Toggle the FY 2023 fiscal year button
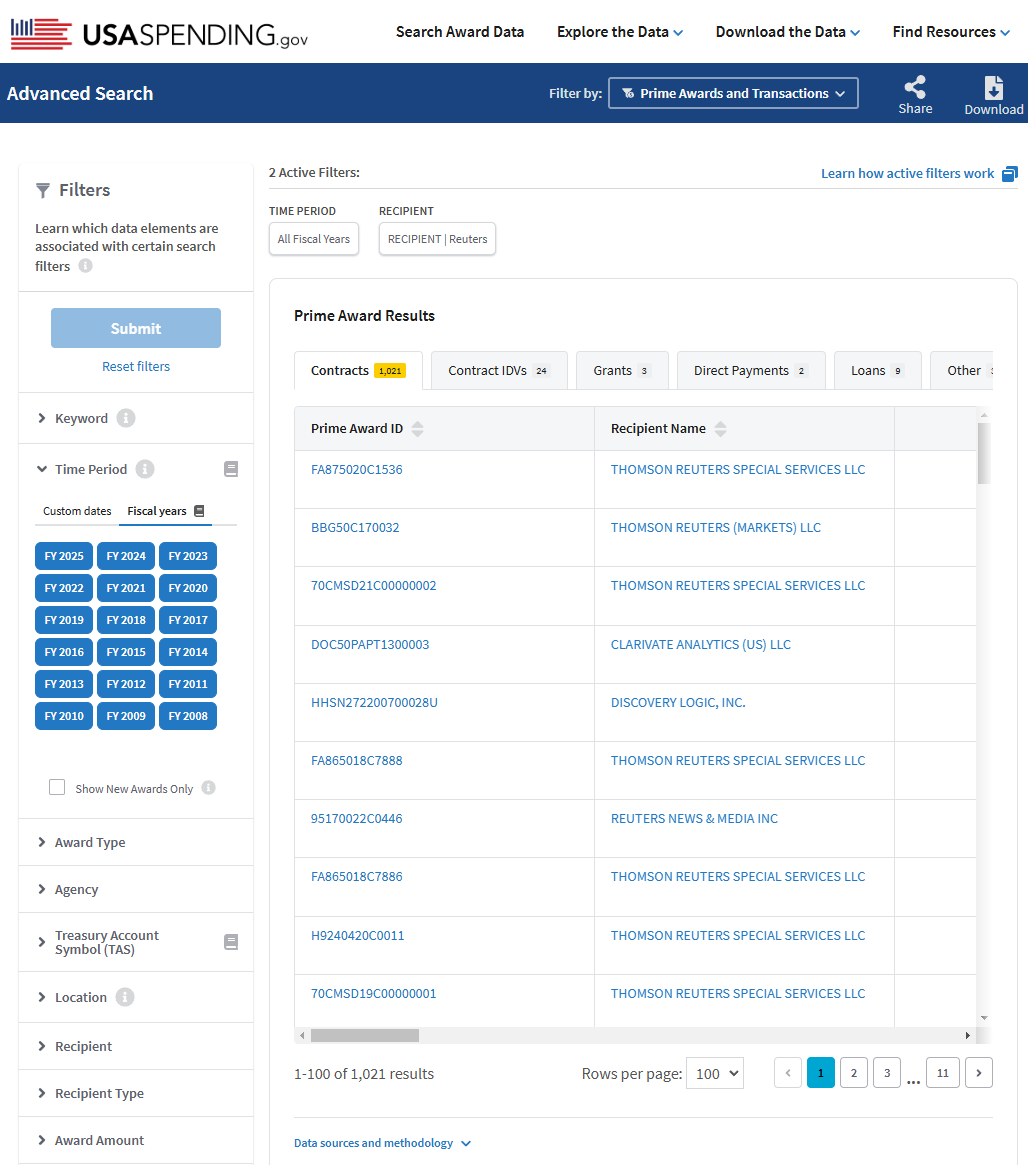The height and width of the screenshot is (1165, 1028). pos(188,556)
